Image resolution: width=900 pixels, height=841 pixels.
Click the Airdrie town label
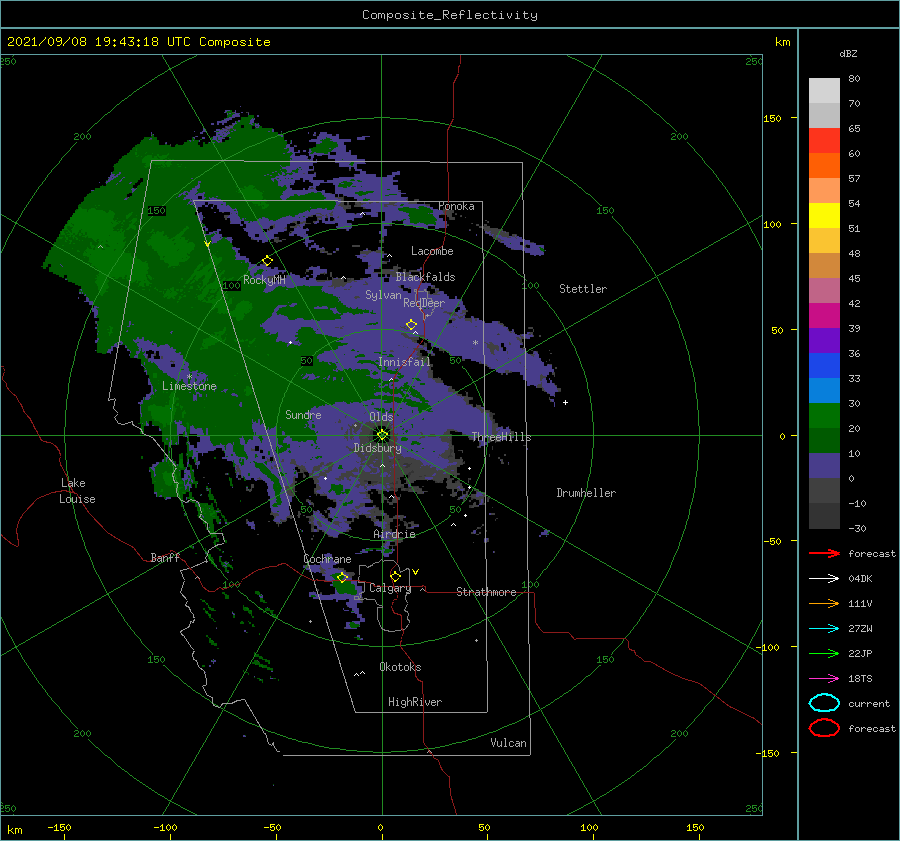point(394,534)
